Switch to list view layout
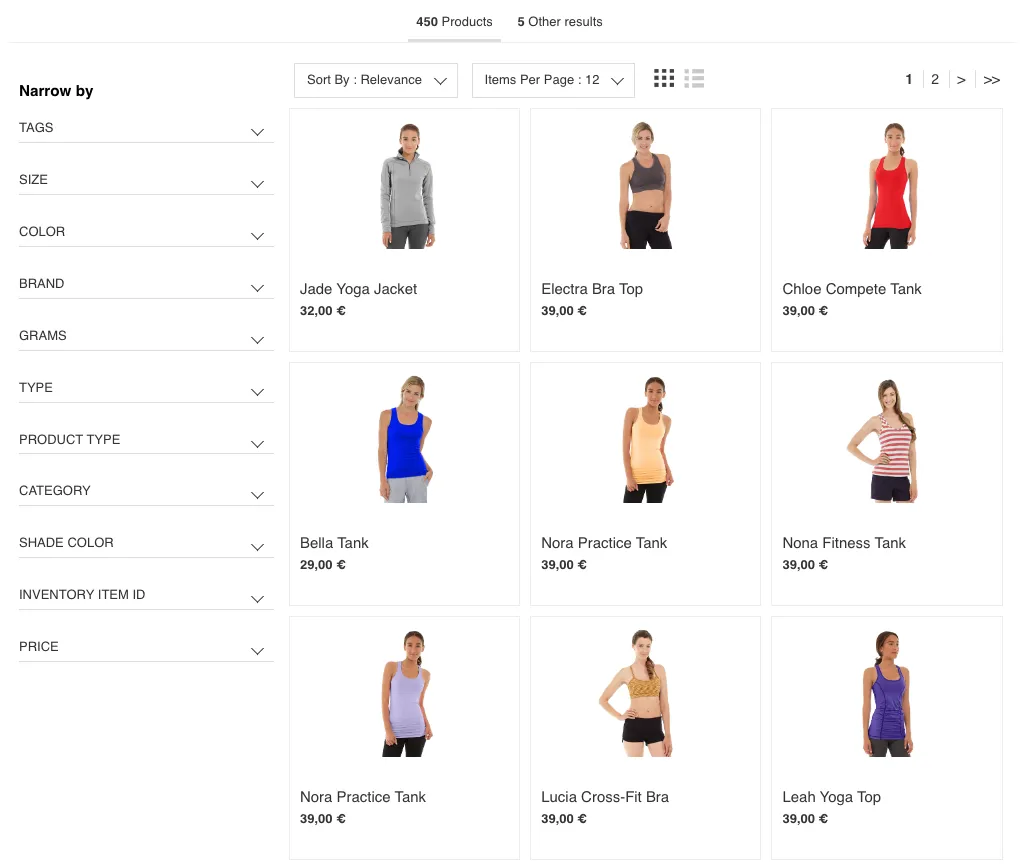 point(694,78)
